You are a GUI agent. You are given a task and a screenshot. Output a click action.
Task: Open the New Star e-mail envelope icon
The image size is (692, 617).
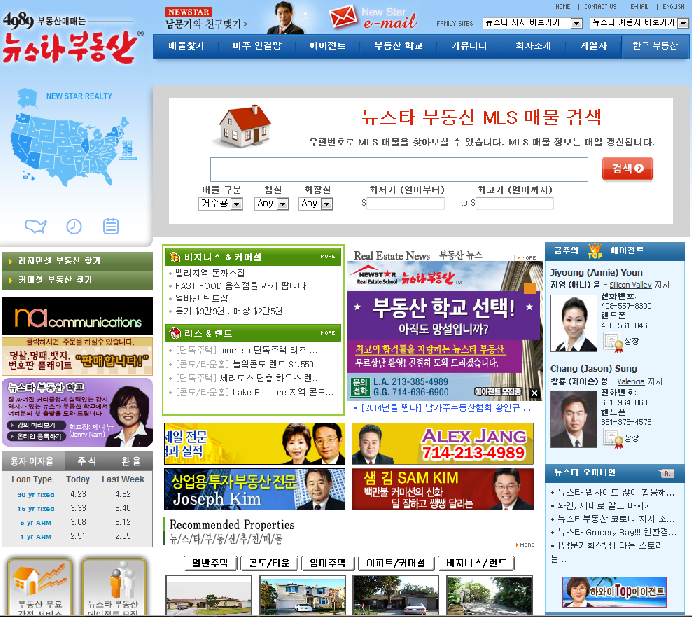pyautogui.click(x=343, y=17)
